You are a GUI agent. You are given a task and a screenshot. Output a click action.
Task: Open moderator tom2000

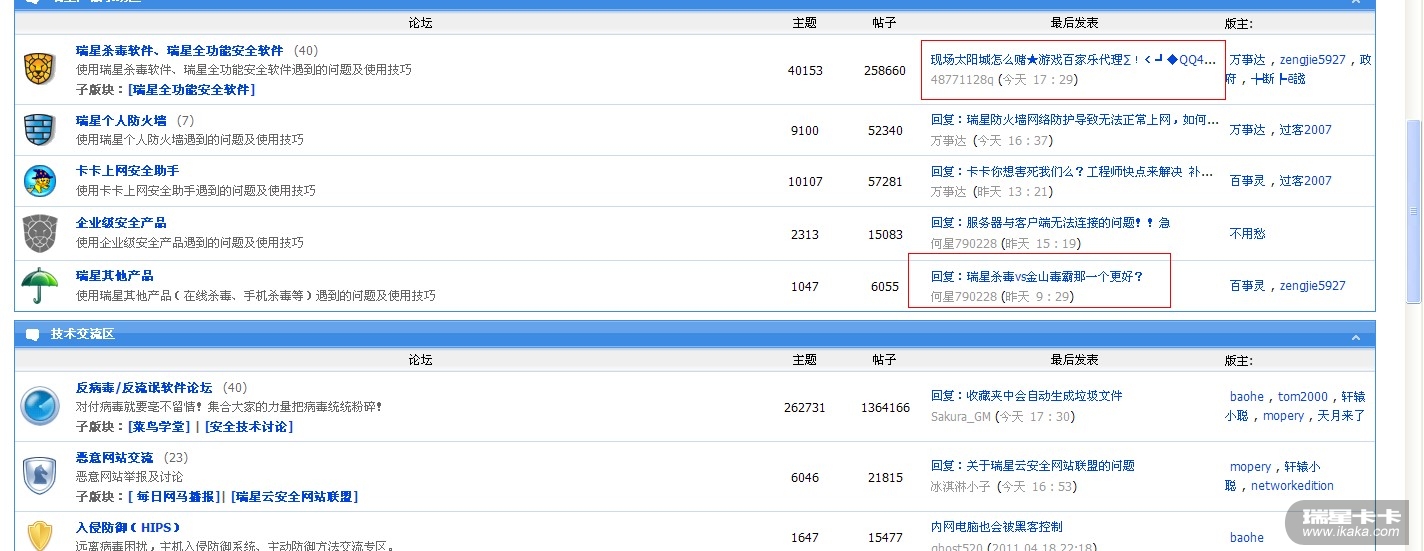[x=1303, y=397]
